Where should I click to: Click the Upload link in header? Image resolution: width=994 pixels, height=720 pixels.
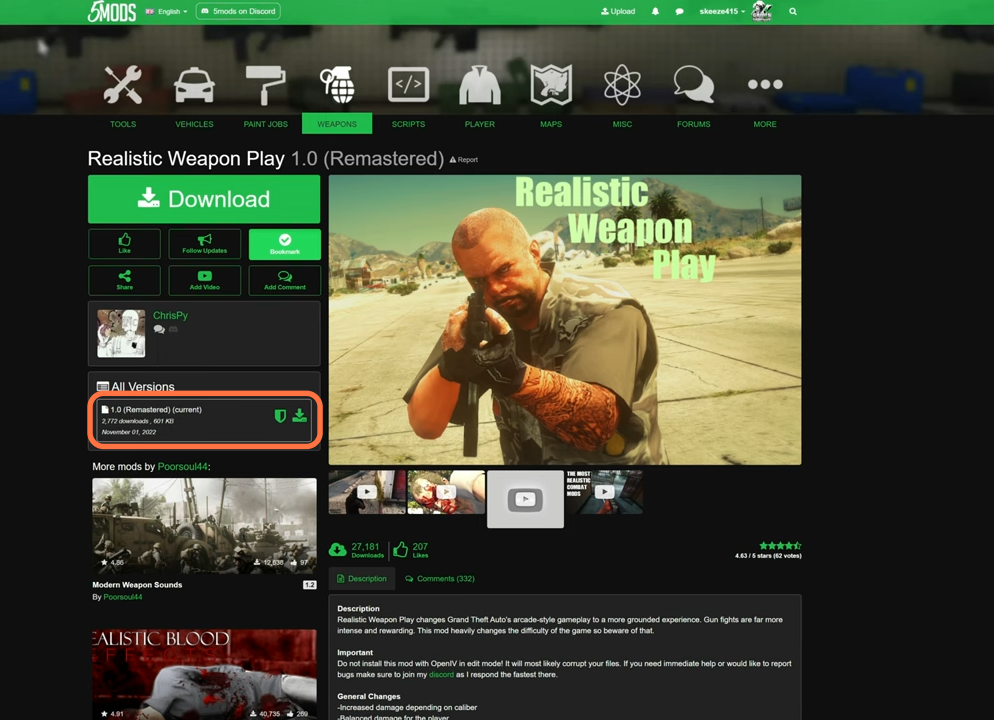point(618,11)
